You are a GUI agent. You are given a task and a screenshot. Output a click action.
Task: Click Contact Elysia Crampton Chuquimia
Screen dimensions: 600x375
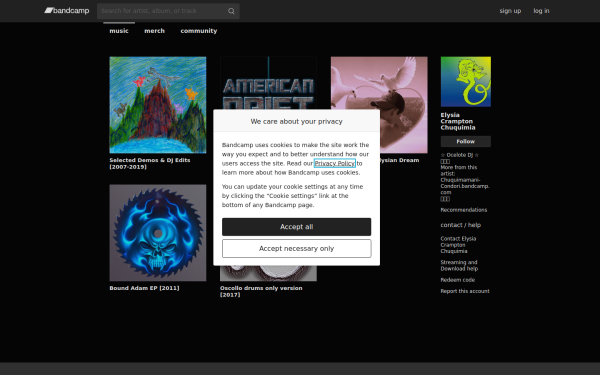click(x=458, y=245)
